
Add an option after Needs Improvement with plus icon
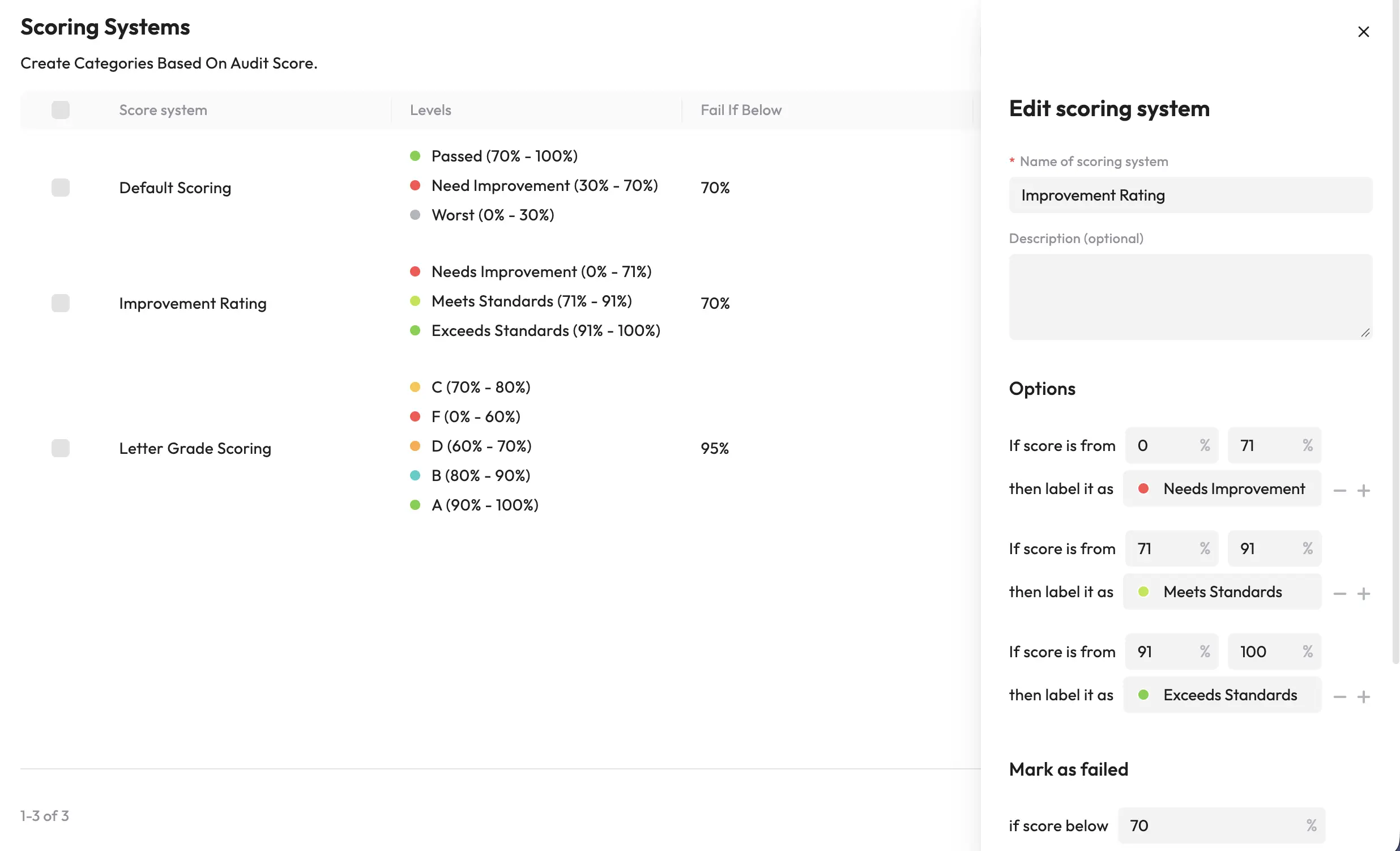point(1363,490)
